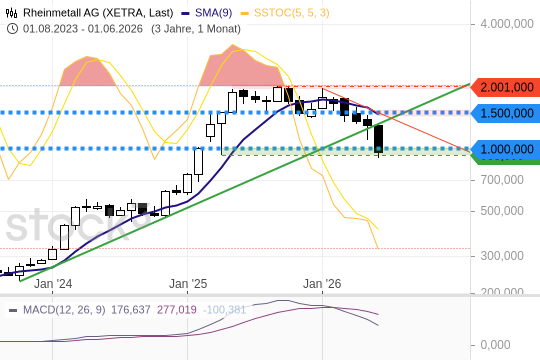Click the candlestick chart type icon
This screenshot has width=540, height=360.
[11, 13]
